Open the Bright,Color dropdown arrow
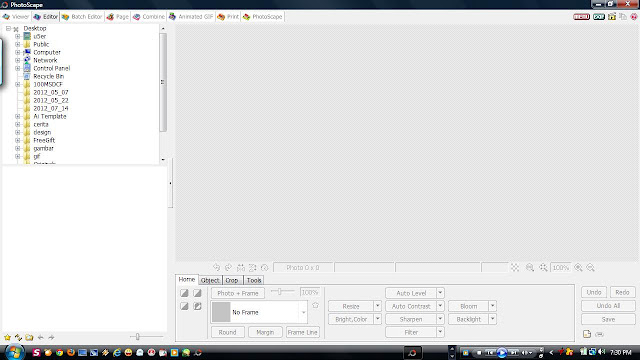Viewport: 640px width, 360px height. pyautogui.click(x=378, y=319)
